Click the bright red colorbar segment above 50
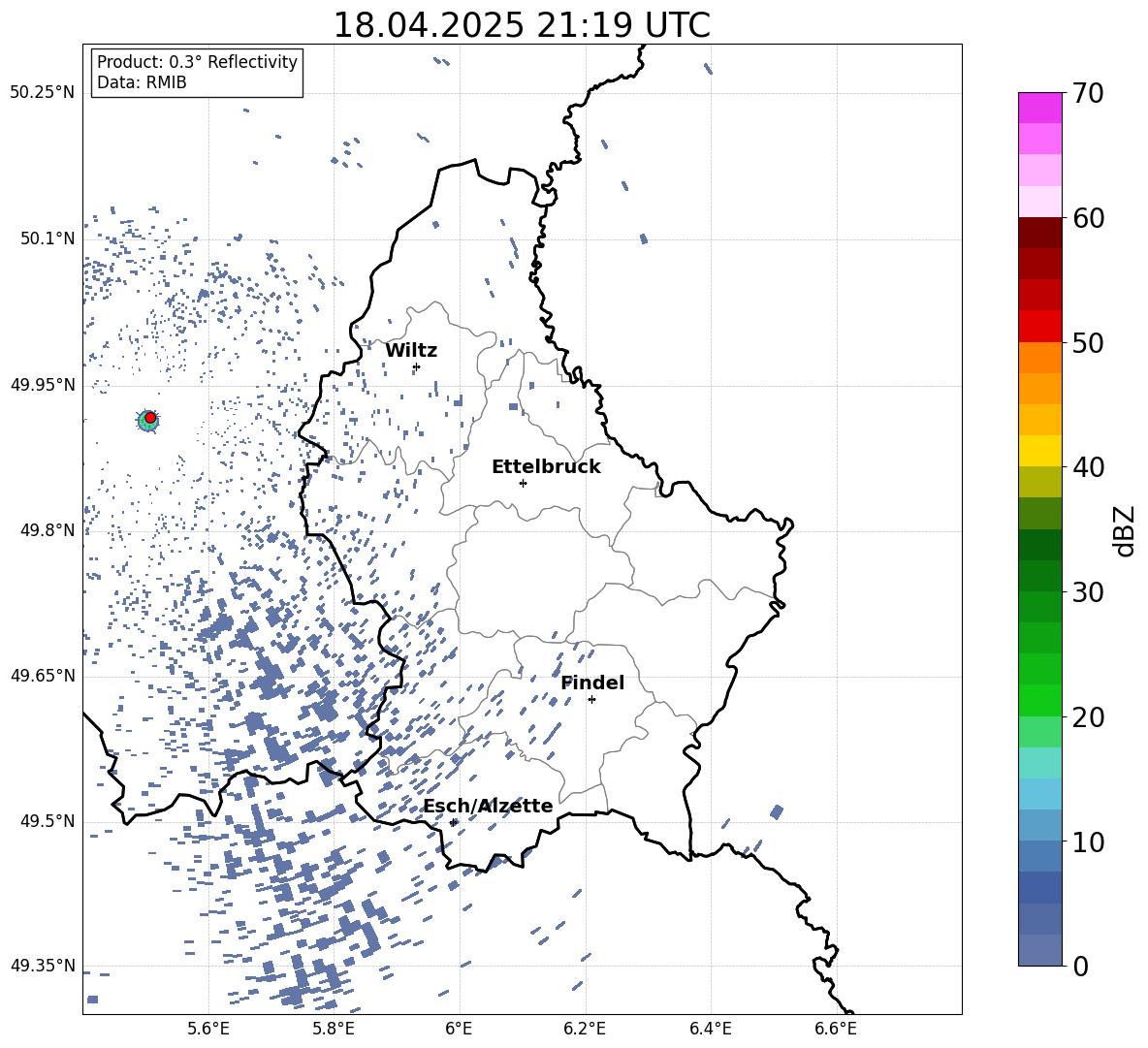 (1040, 327)
